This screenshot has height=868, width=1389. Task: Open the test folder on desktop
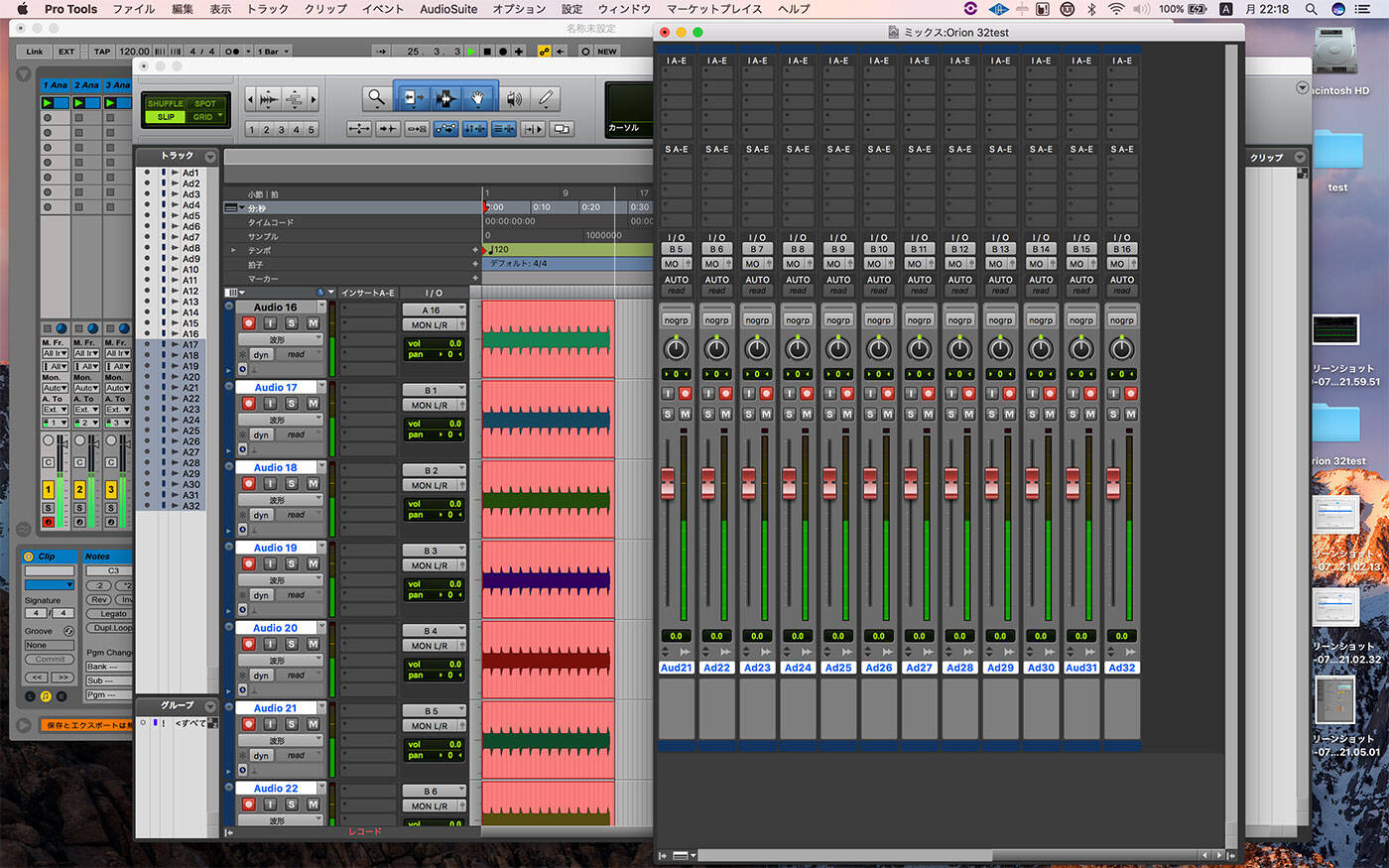click(1337, 161)
